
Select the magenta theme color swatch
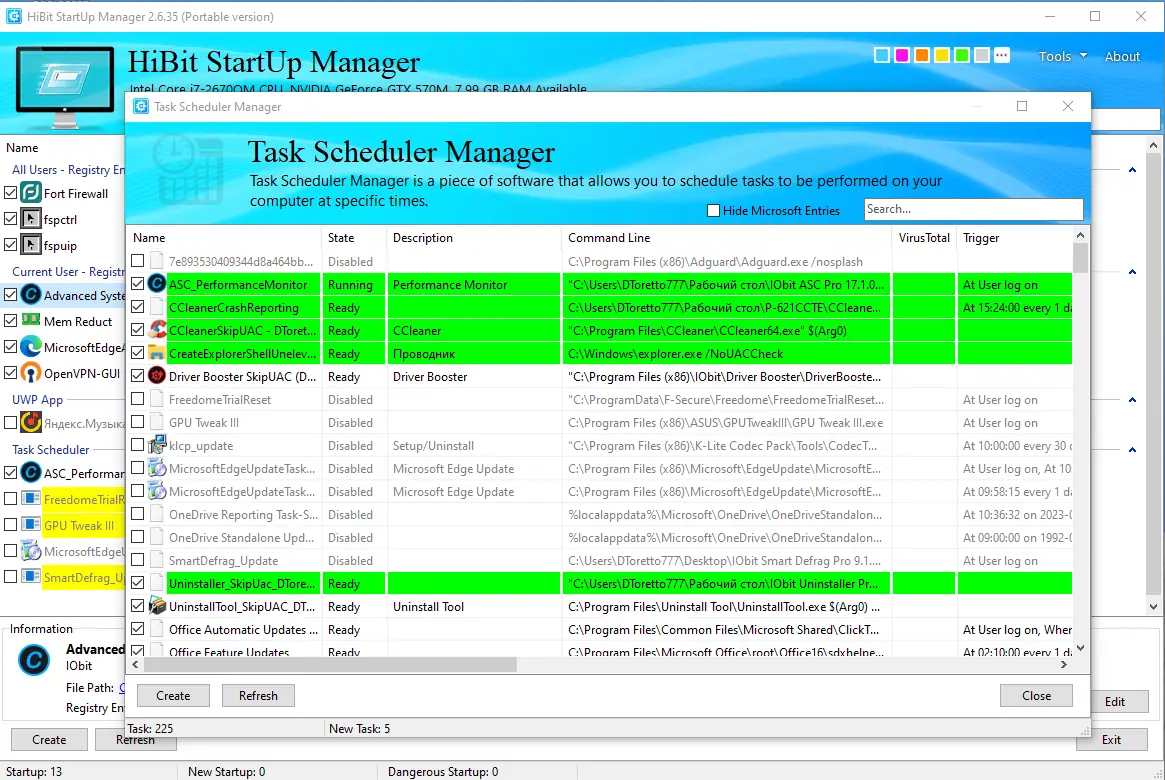coord(902,55)
